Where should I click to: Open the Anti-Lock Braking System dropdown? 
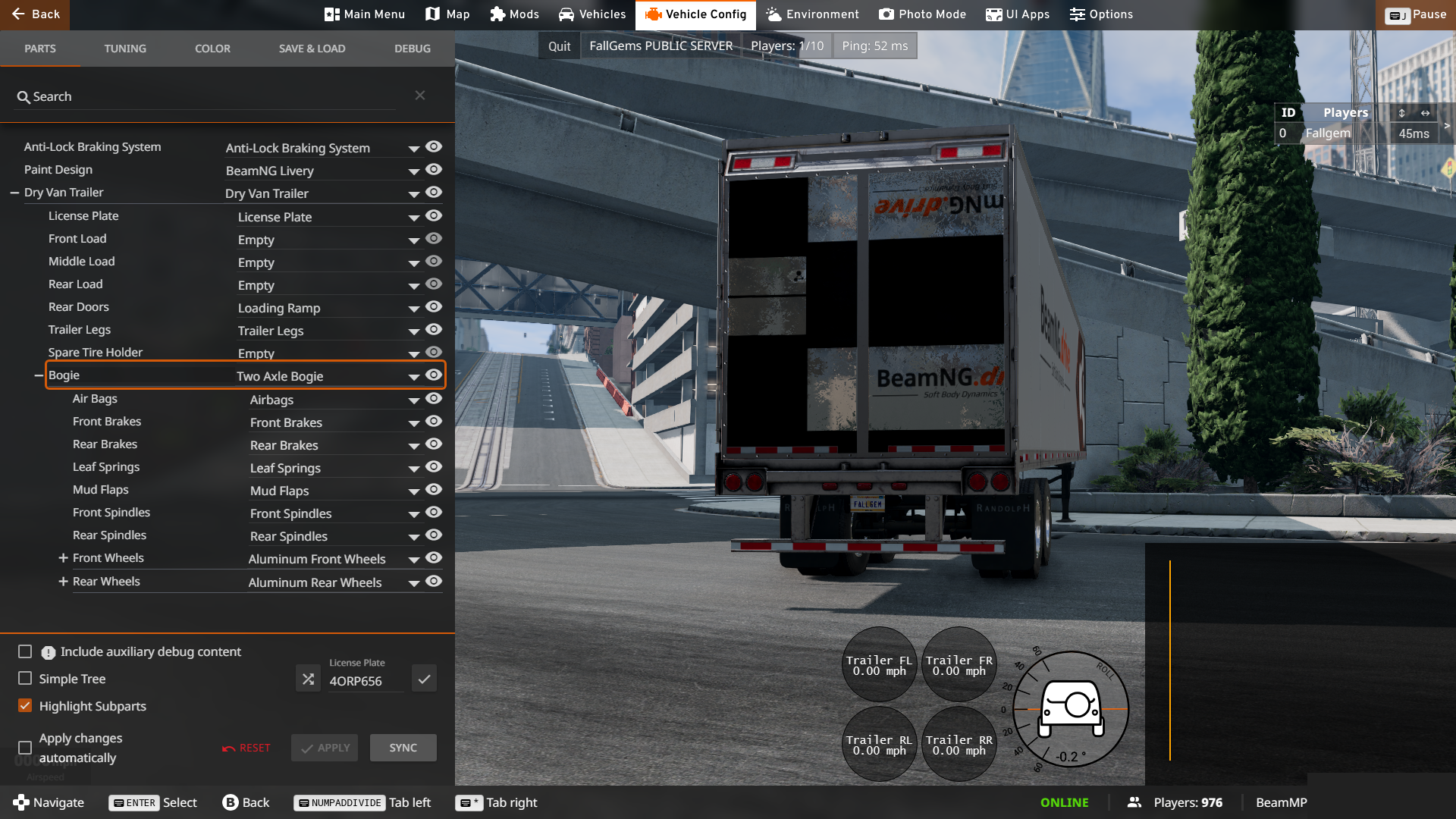322,148
